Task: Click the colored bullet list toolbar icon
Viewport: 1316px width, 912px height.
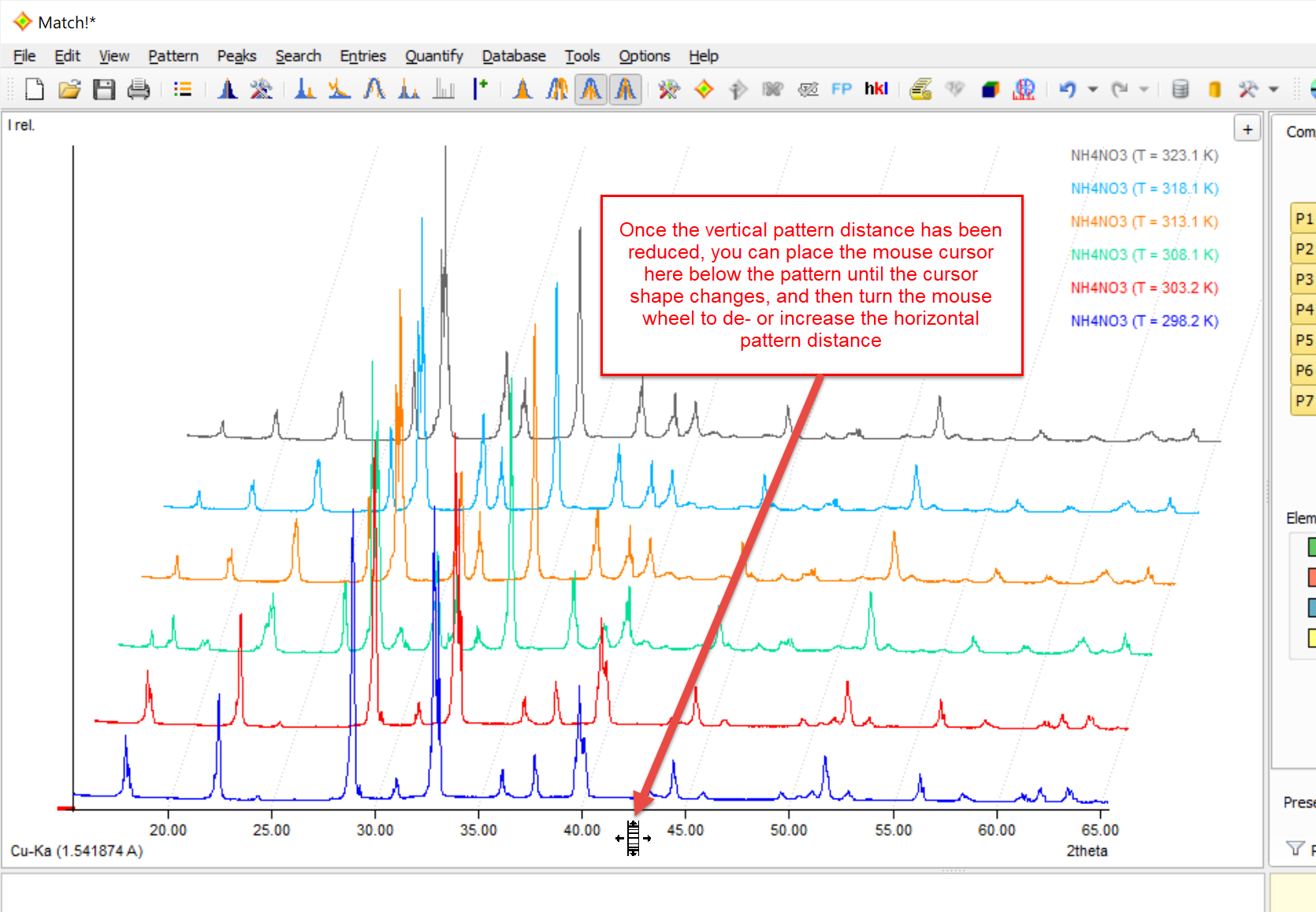Action: pyautogui.click(x=183, y=89)
